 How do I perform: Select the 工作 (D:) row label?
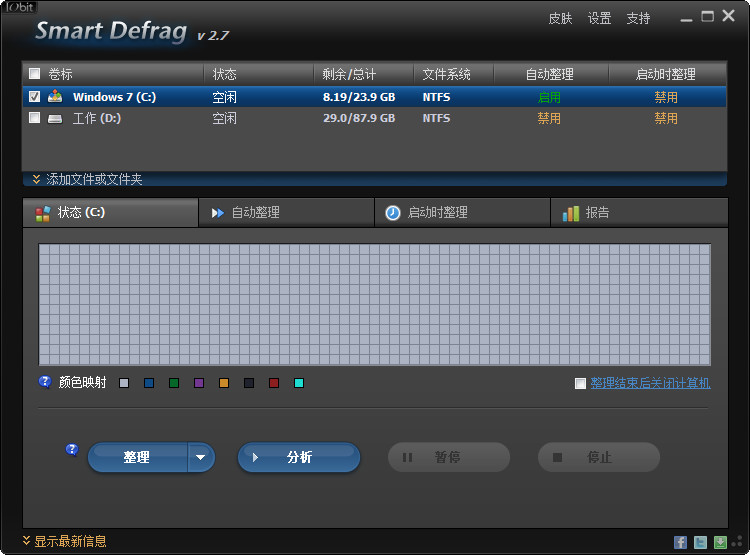97,118
